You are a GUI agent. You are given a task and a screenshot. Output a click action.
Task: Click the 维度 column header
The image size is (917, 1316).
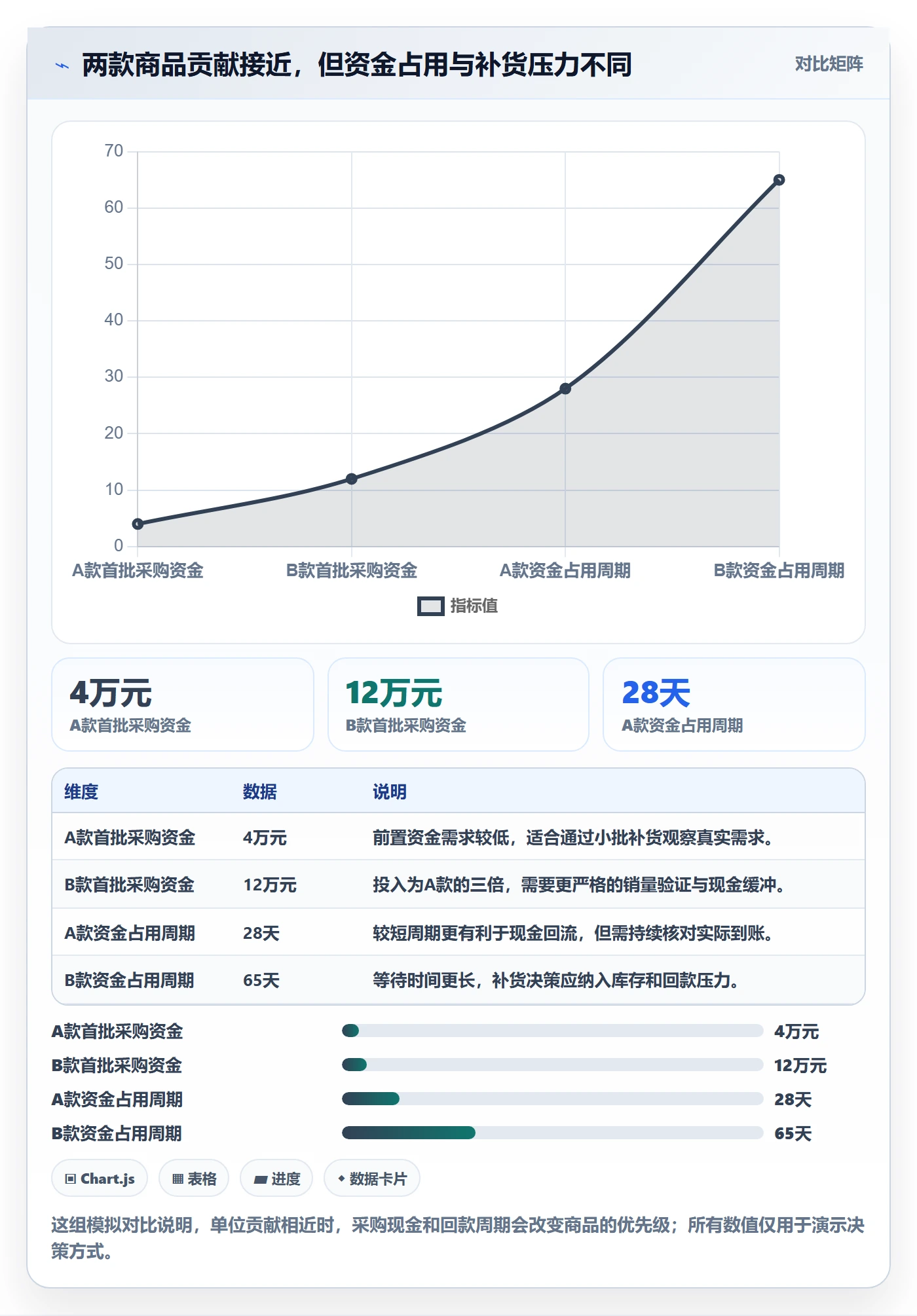[x=81, y=792]
